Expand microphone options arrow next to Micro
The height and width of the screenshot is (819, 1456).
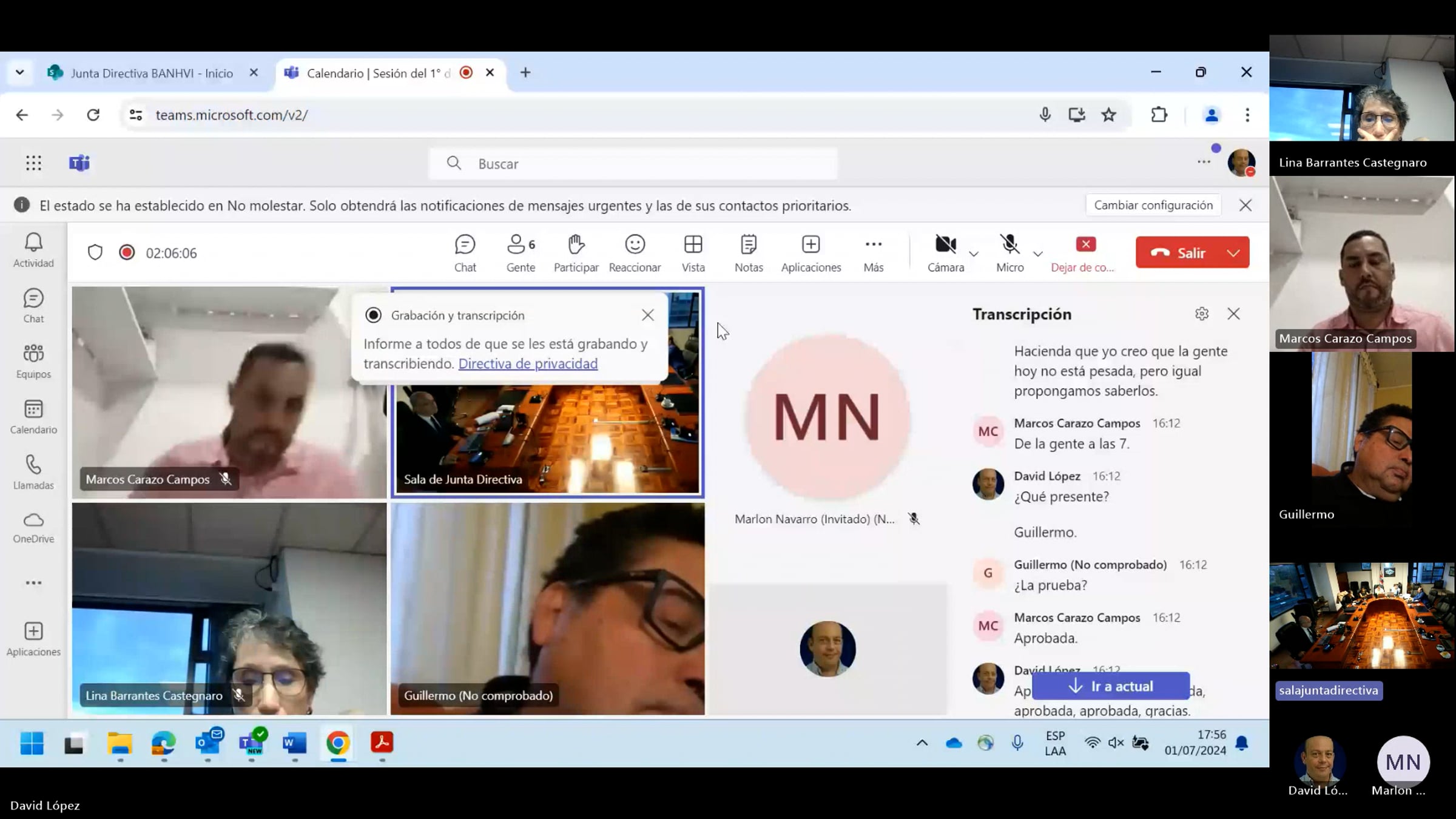click(x=1038, y=254)
